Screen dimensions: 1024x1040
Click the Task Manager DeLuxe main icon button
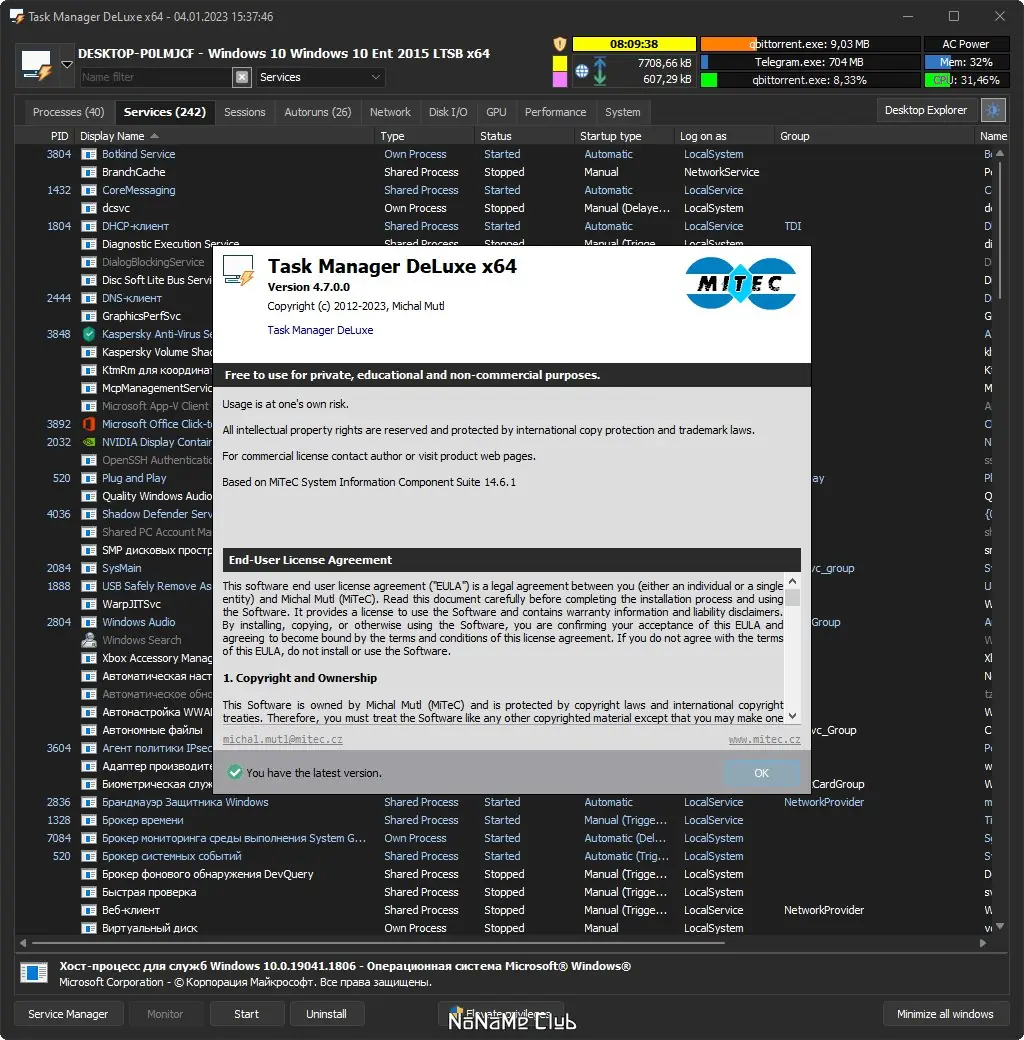point(36,65)
